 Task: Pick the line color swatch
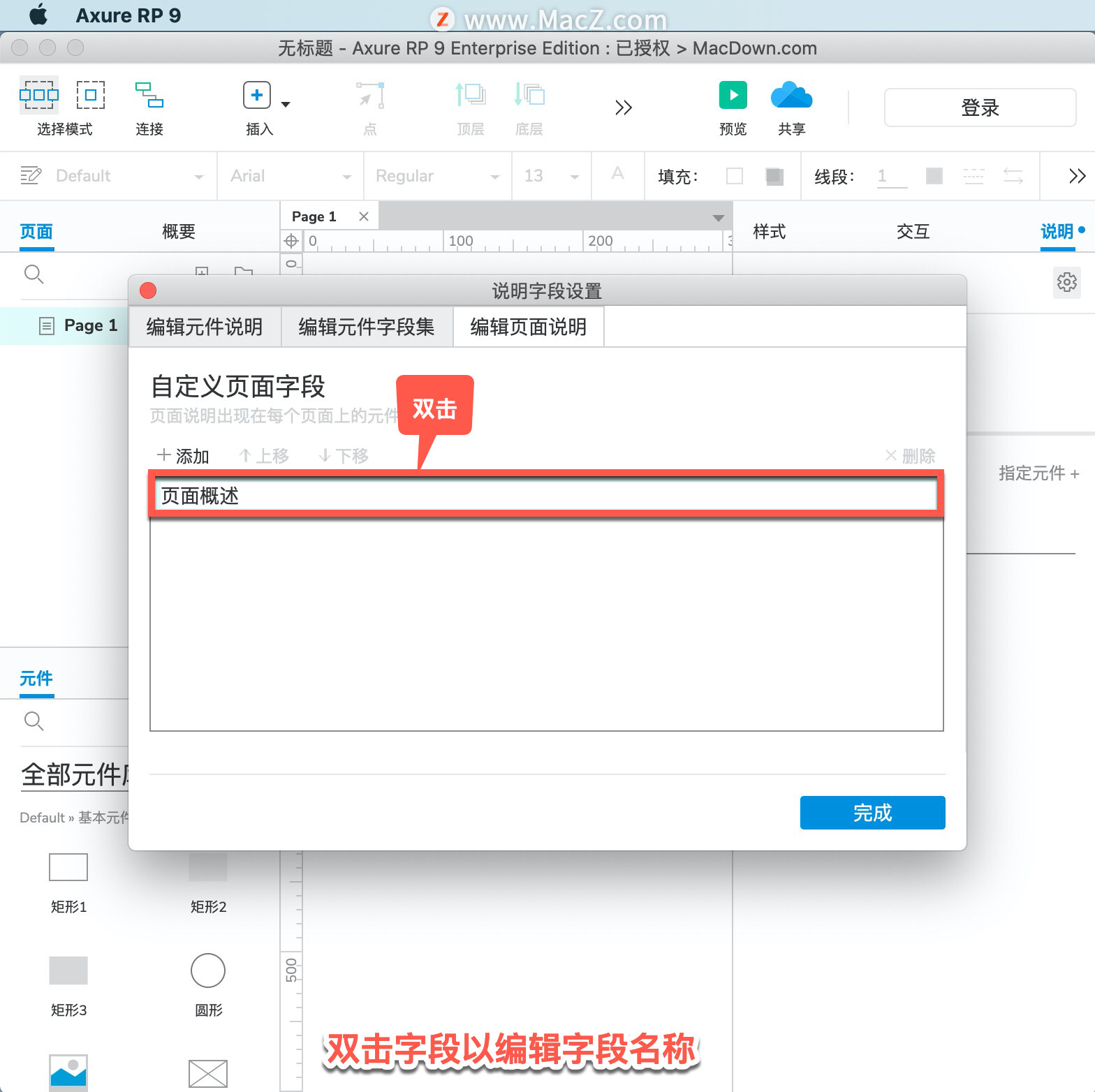coord(934,176)
